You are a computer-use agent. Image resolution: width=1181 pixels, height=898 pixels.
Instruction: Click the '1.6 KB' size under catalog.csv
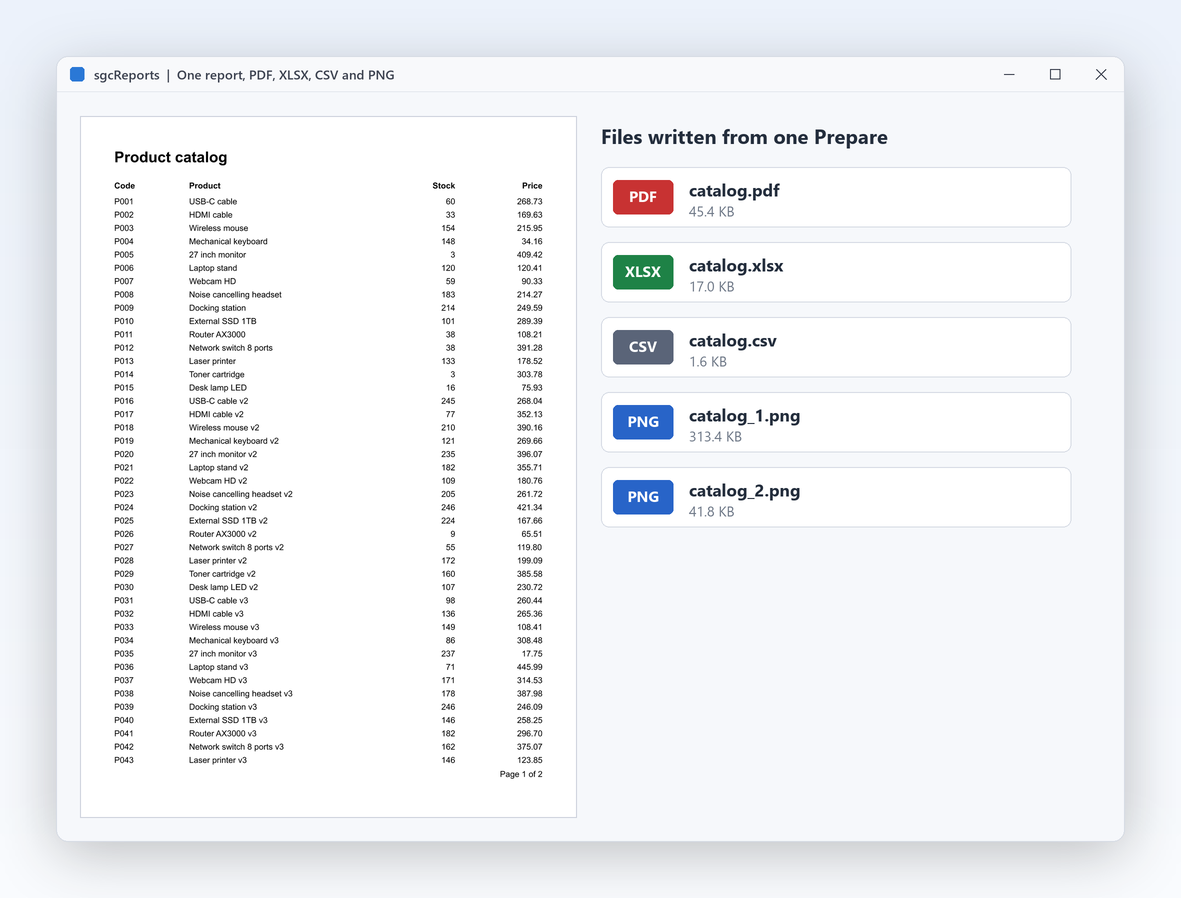pos(708,362)
